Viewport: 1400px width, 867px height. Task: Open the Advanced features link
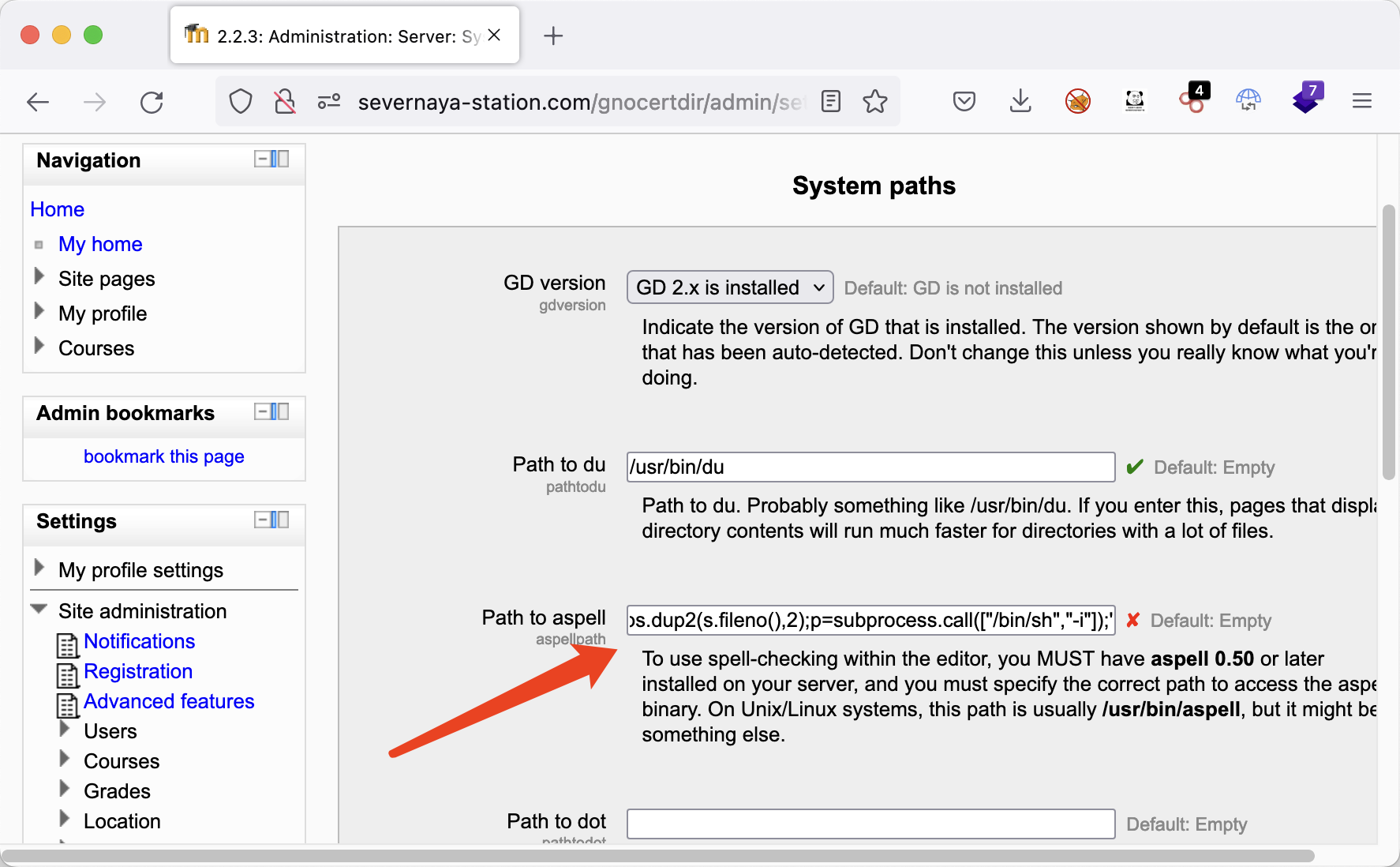click(169, 701)
